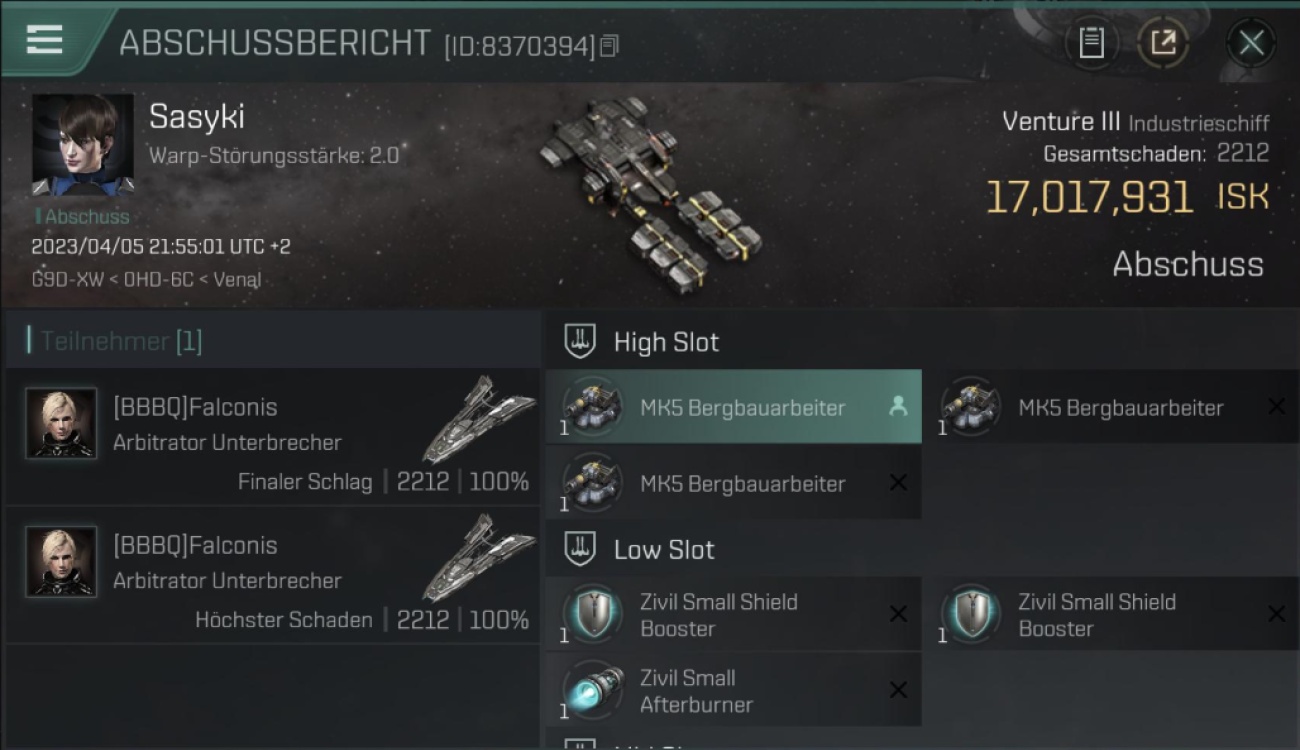Click the person icon on first Bergbauarbeiter
This screenshot has height=750, width=1300.
coord(898,406)
